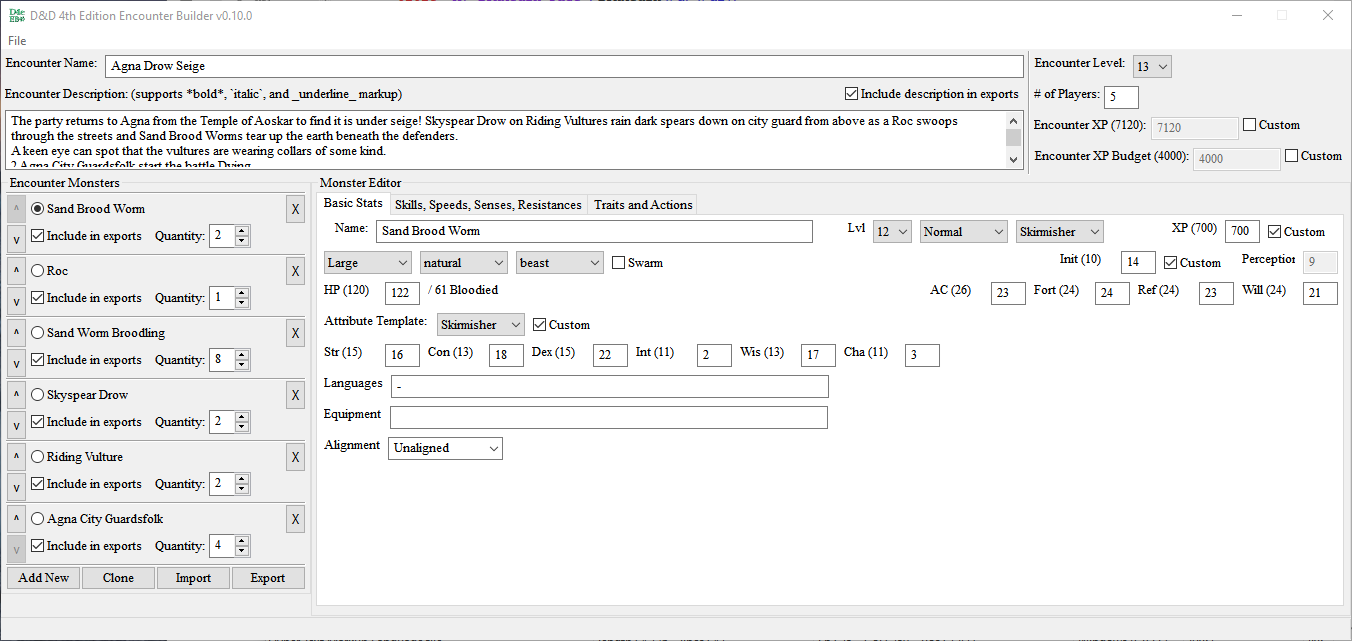Enable the Swarm checkbox
Viewport: 1352px width, 641px height.
(619, 263)
